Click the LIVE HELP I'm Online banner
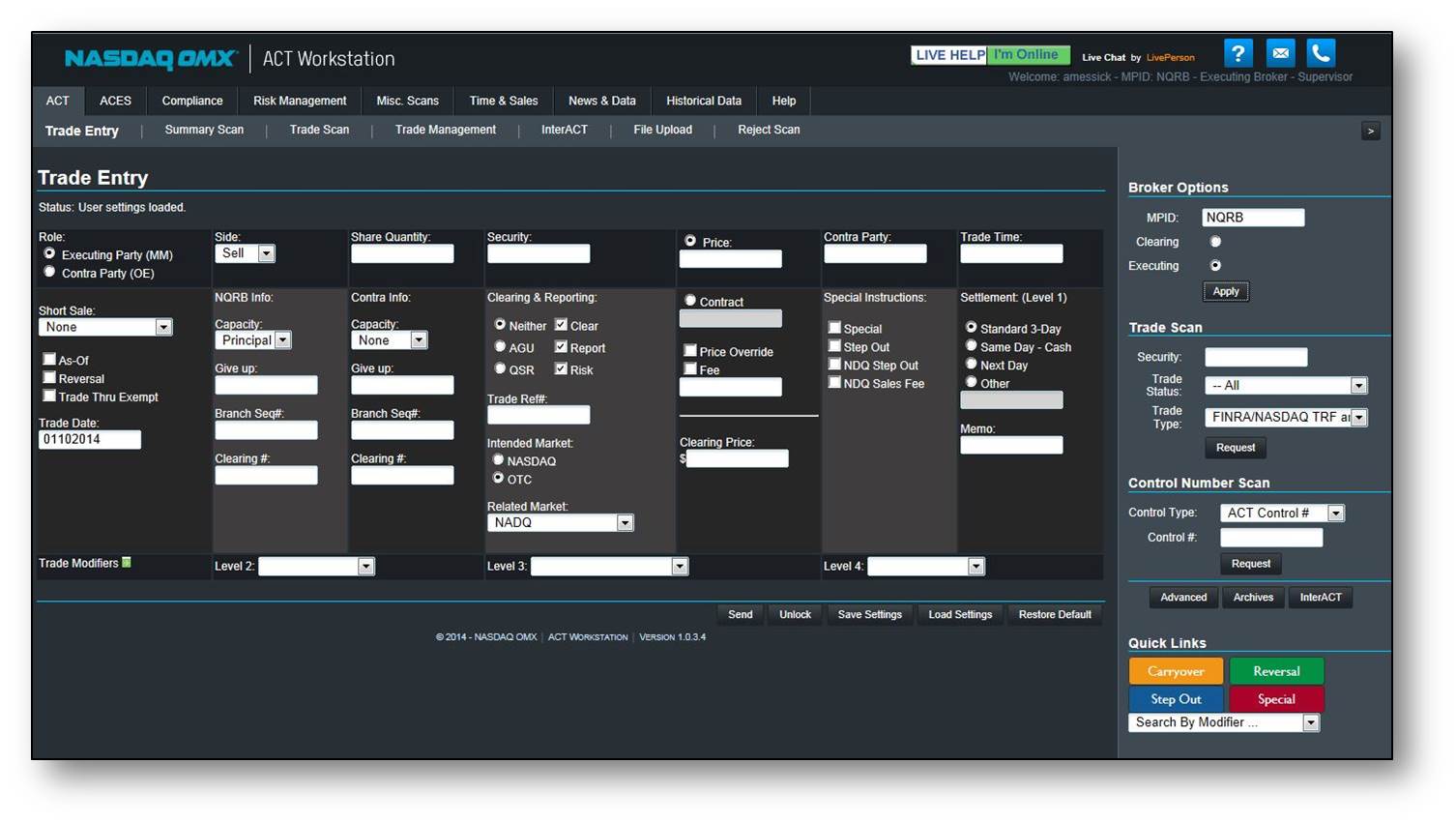 [990, 55]
